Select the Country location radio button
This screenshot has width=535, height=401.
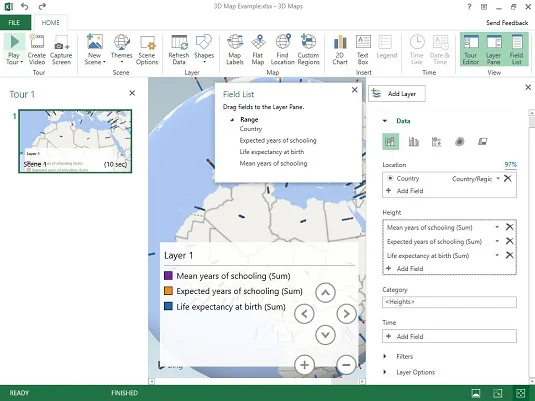tap(390, 178)
